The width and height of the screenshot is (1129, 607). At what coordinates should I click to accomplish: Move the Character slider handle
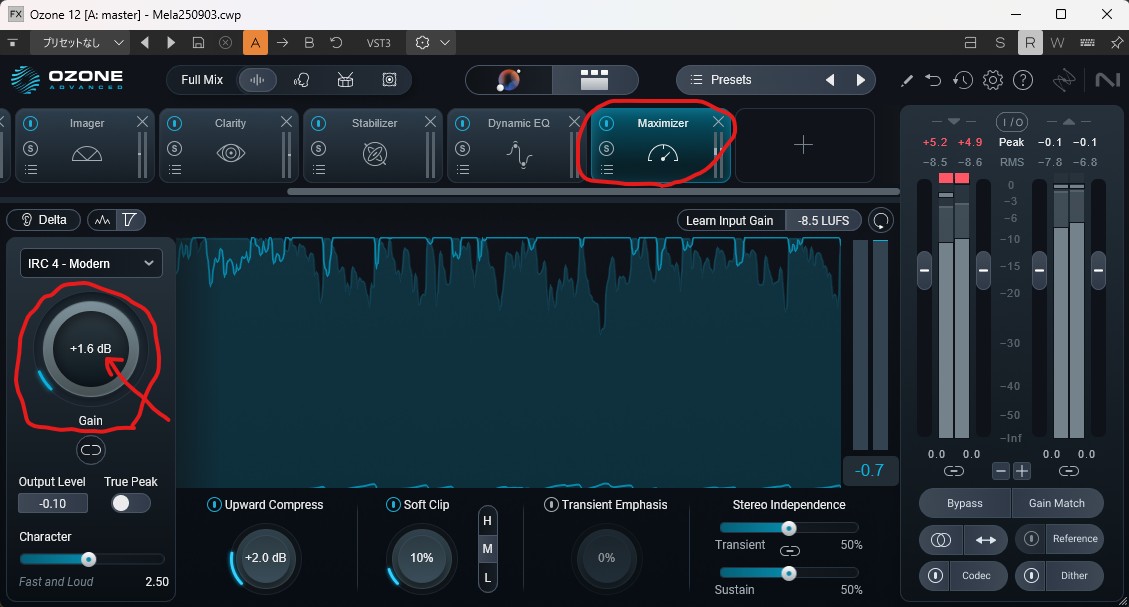click(x=89, y=559)
